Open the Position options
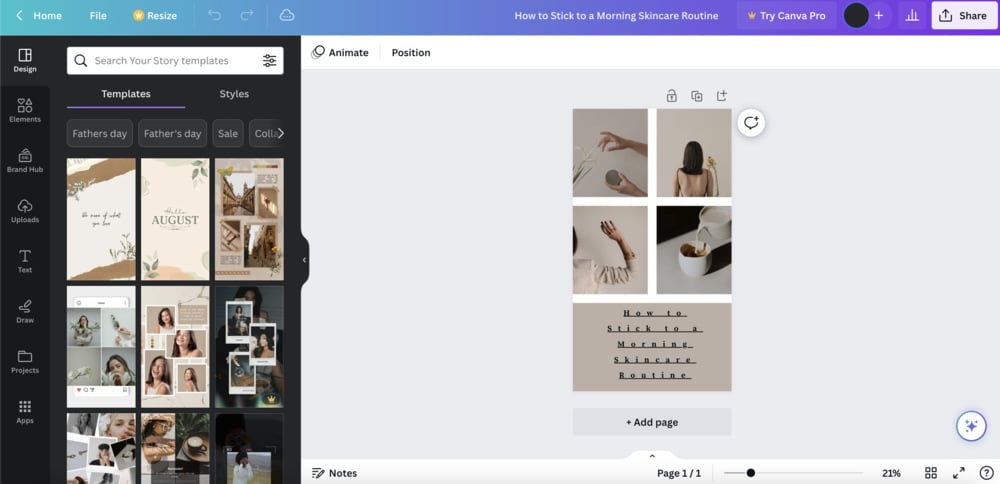The width and height of the screenshot is (1000, 484). 411,52
